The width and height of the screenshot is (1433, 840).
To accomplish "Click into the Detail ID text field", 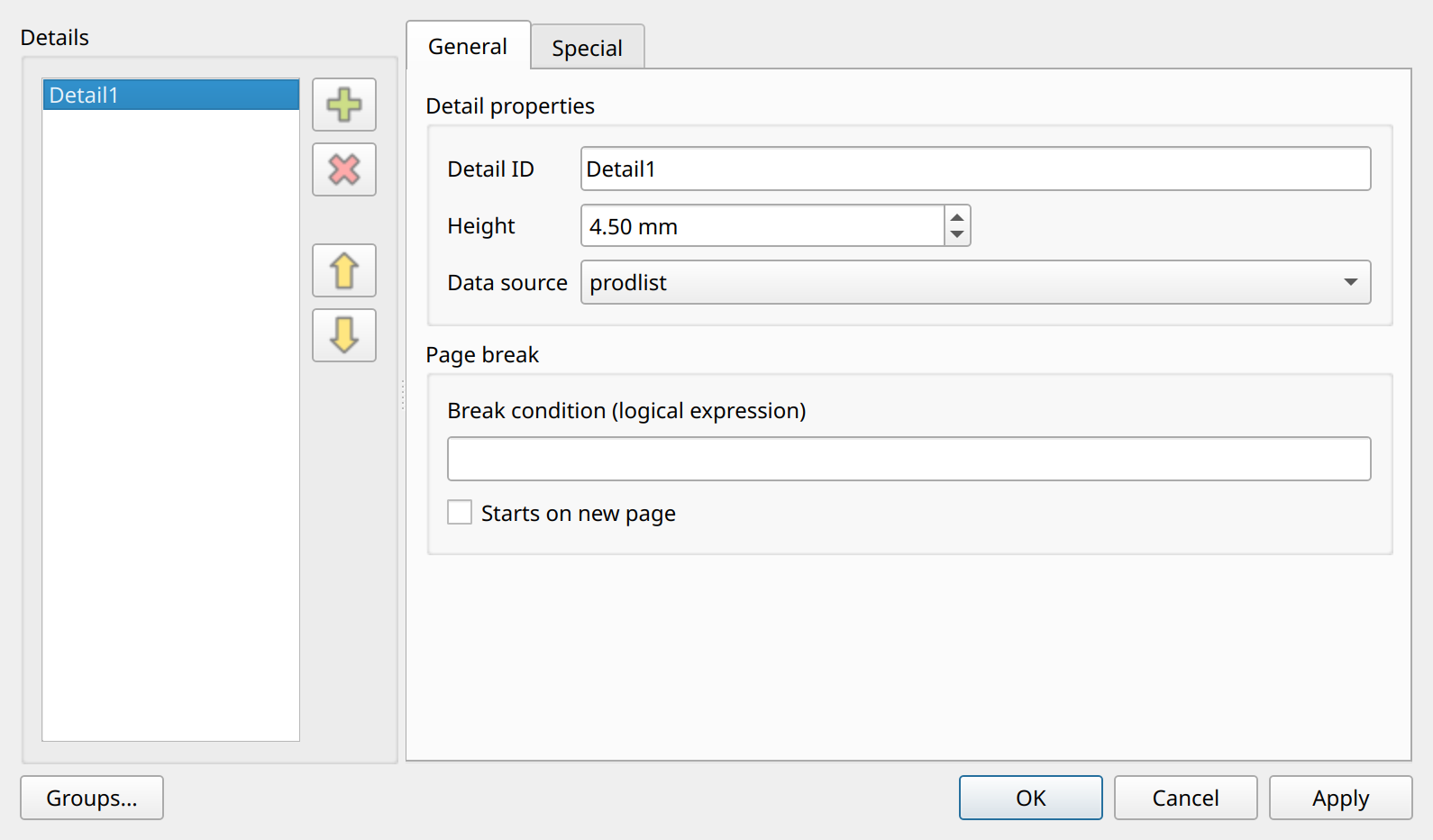I will [975, 169].
